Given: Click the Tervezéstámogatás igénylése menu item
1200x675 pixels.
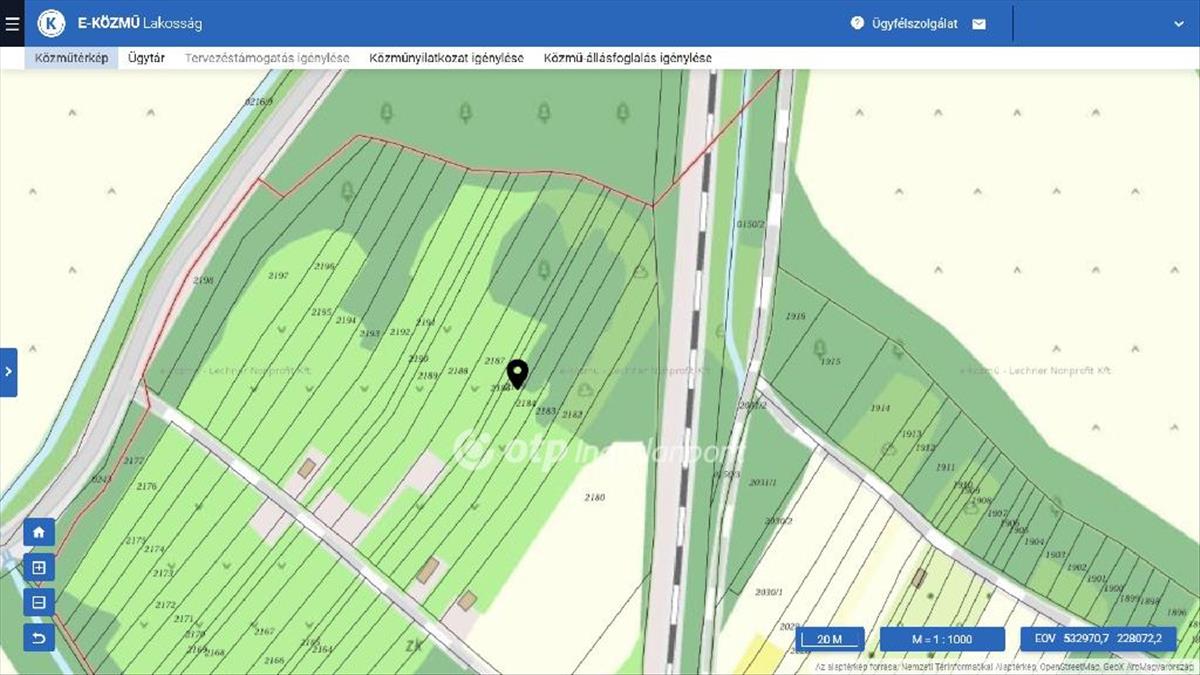Looking at the screenshot, I should point(267,58).
